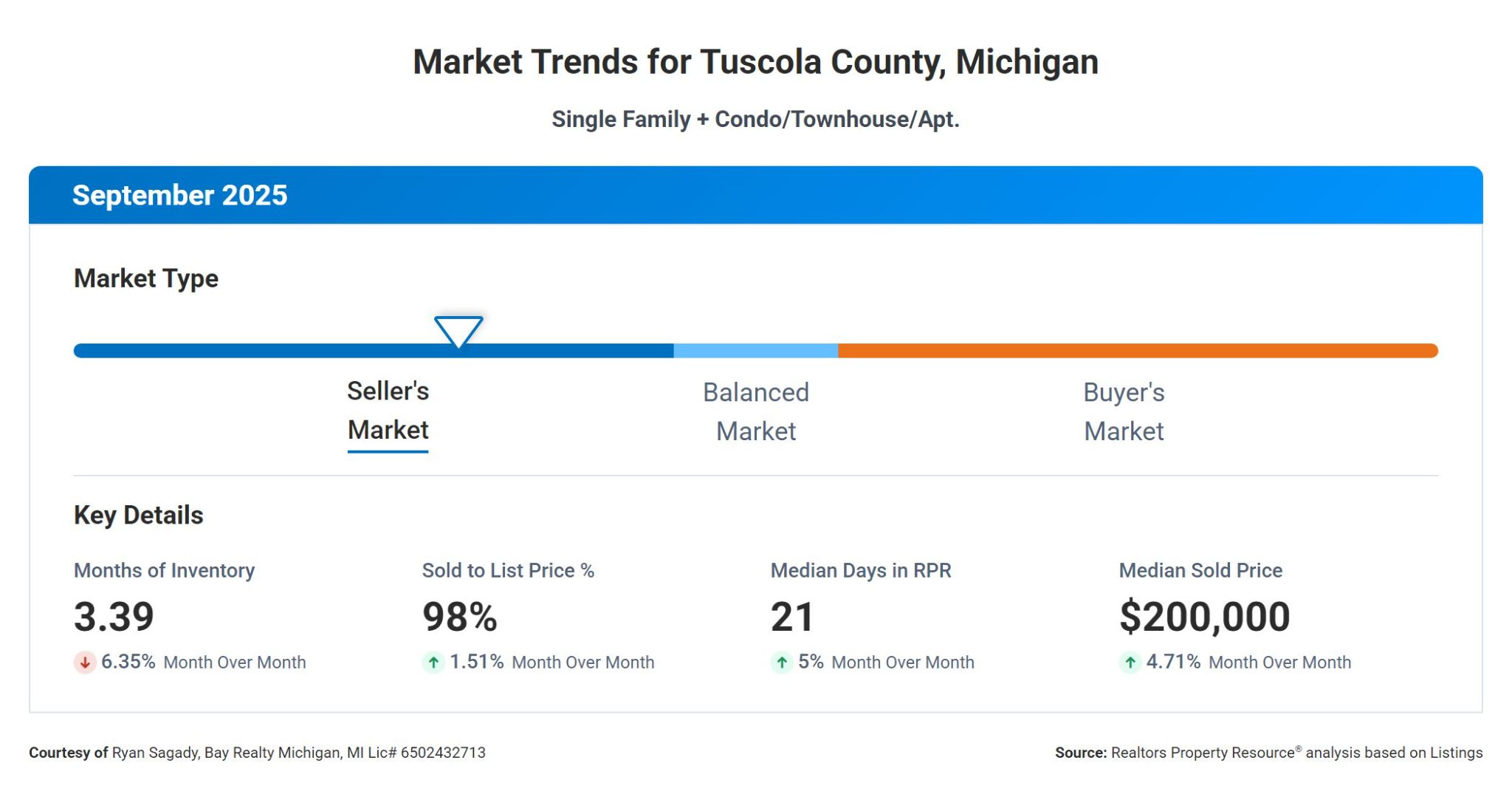Viewport: 1512px width, 794px height.
Task: Click the Key Details heading
Action: click(138, 515)
